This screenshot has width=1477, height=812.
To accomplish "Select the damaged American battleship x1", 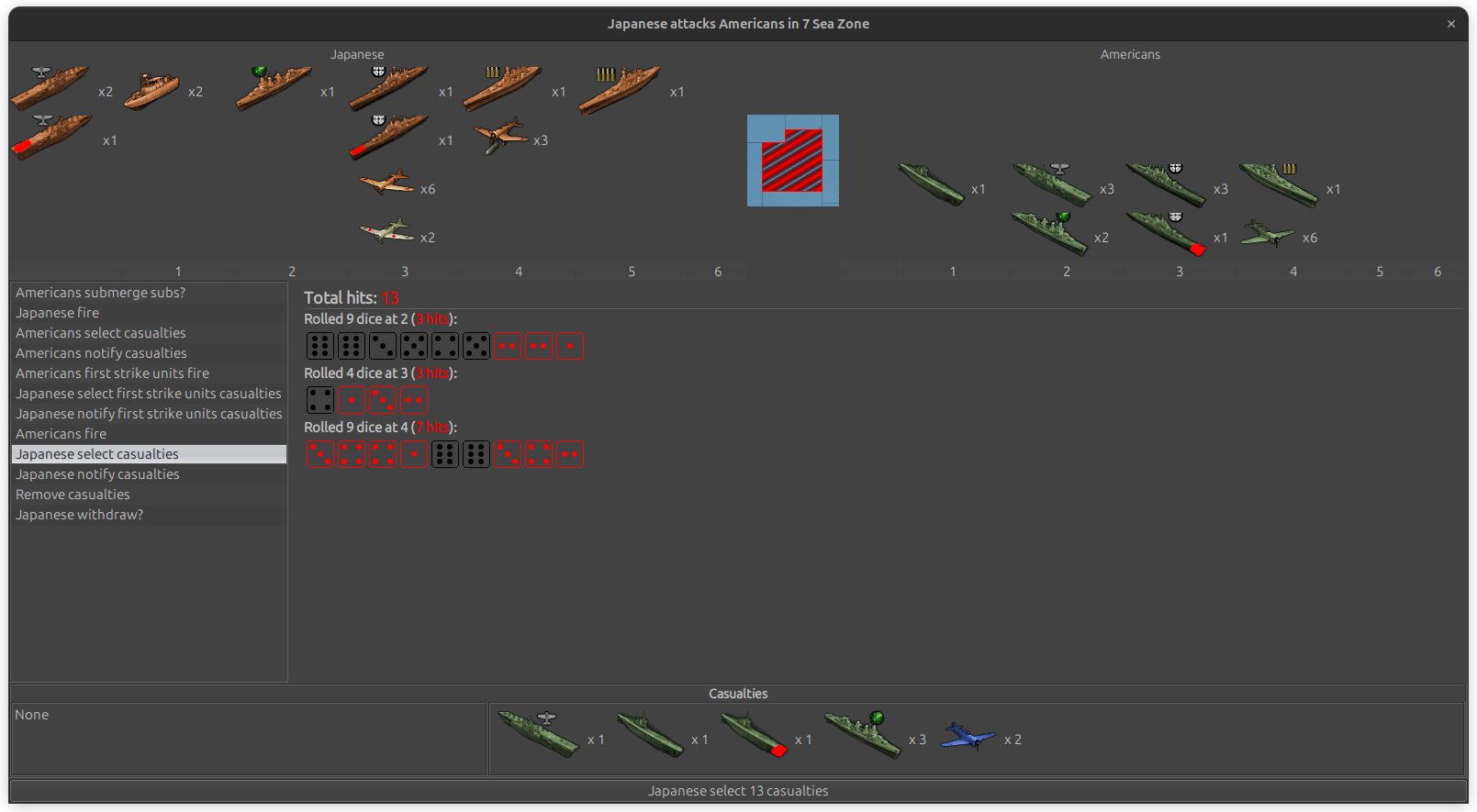I will click(1166, 233).
